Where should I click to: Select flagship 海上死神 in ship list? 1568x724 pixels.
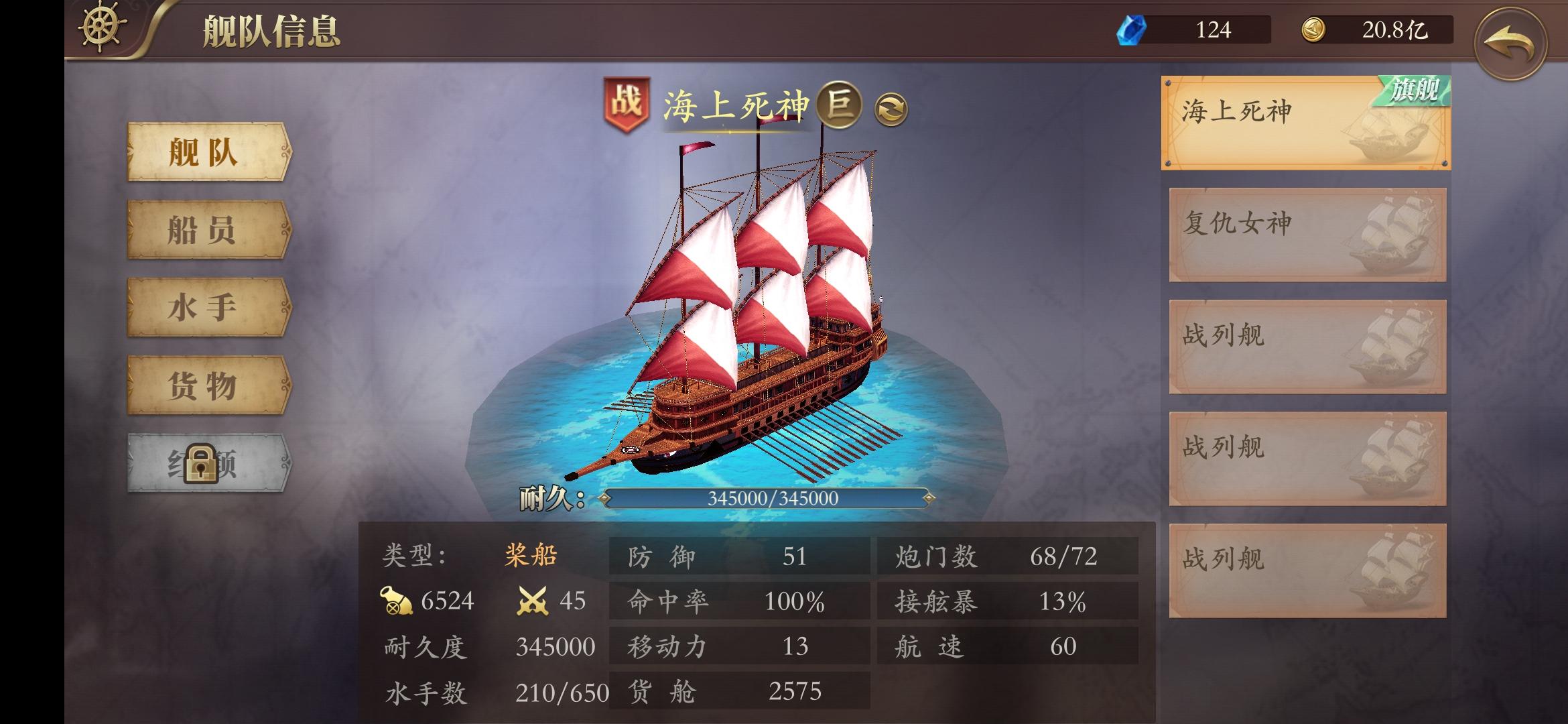pos(1306,123)
